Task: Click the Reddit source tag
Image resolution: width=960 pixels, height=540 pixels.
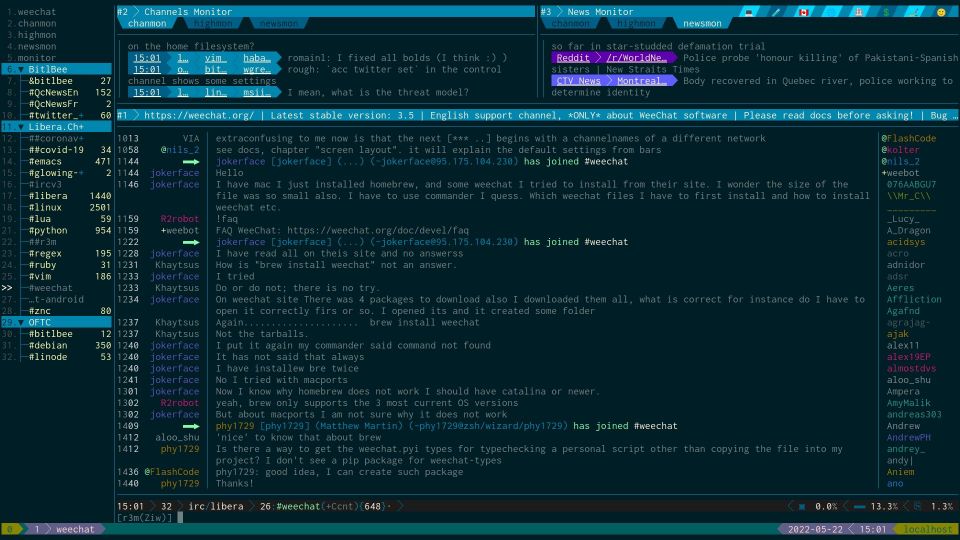Action: click(x=573, y=58)
